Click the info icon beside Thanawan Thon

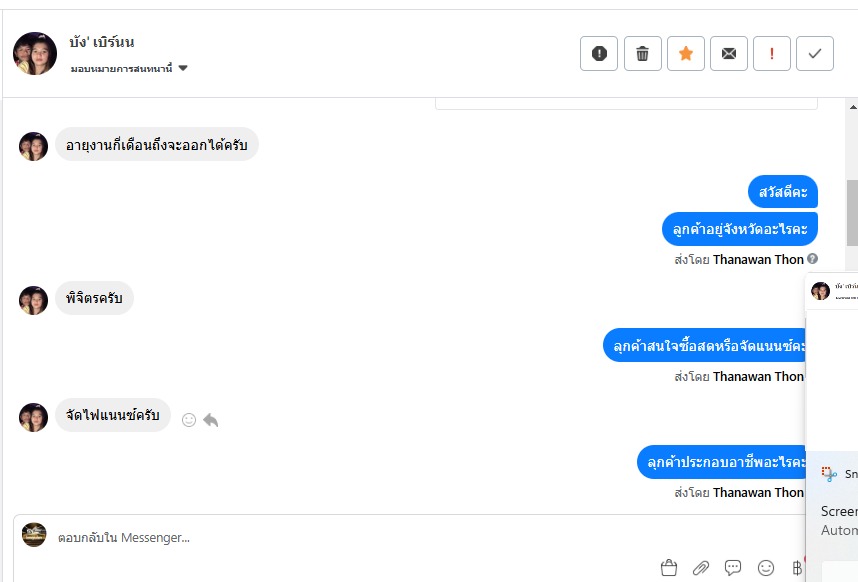pyautogui.click(x=813, y=259)
